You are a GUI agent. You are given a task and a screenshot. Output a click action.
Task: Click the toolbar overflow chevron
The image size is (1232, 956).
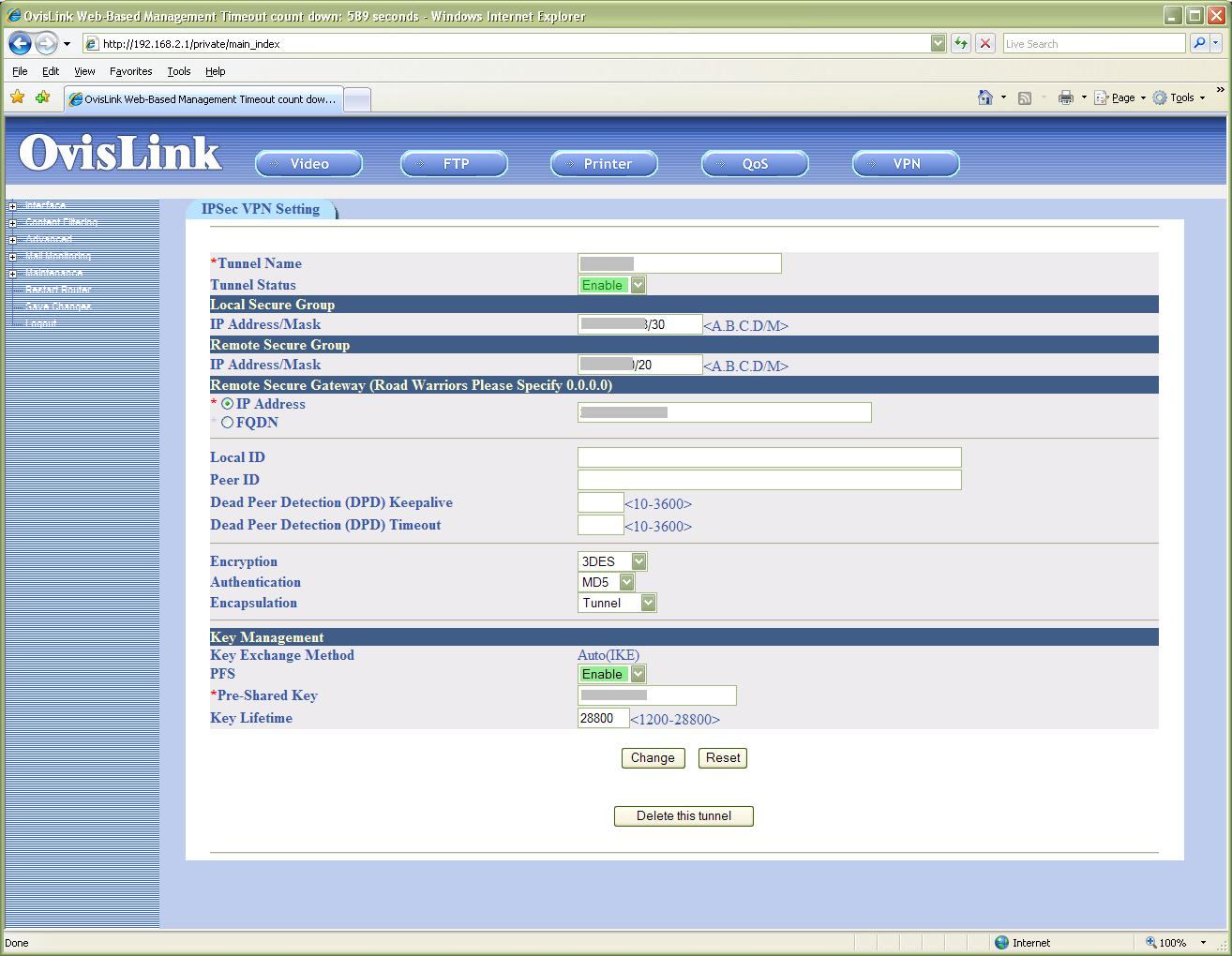pos(1220,91)
